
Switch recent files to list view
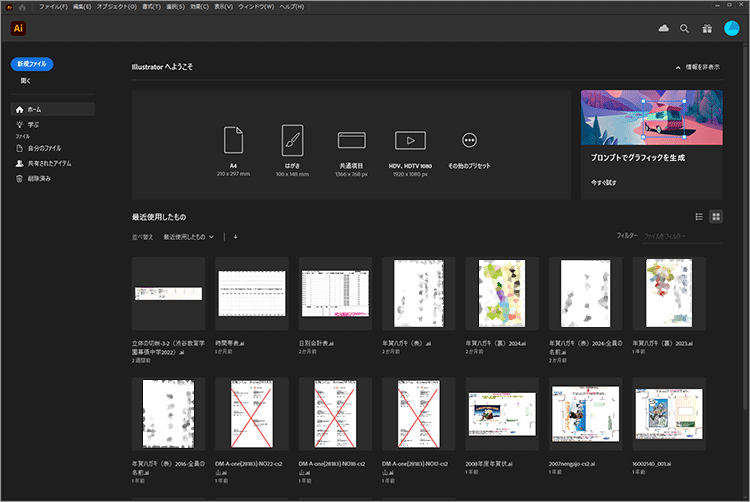[x=699, y=217]
